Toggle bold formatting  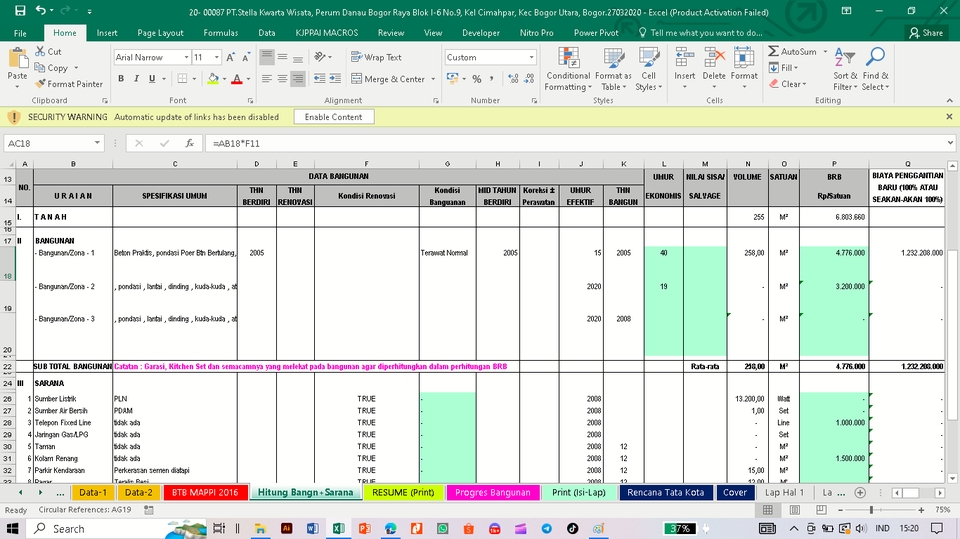tap(121, 78)
